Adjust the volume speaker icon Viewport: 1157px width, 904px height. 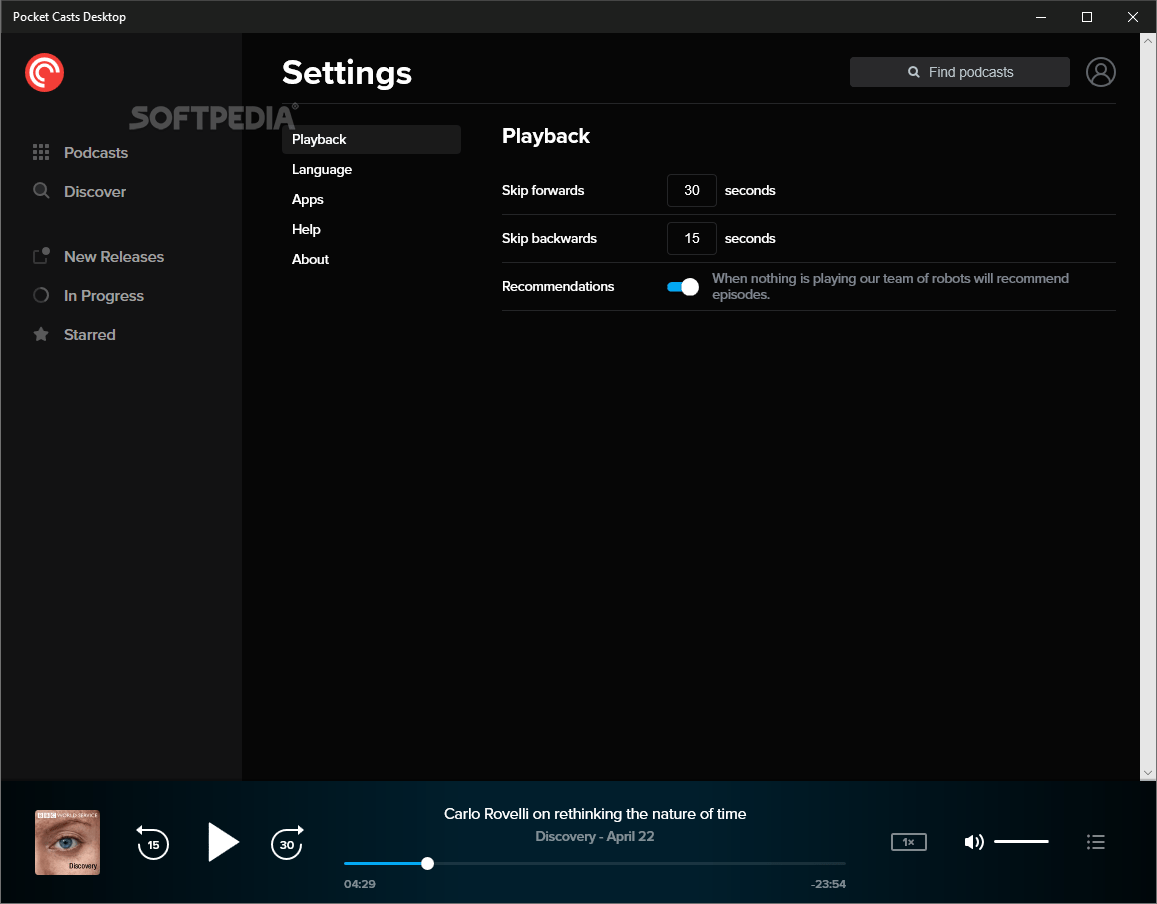click(974, 842)
